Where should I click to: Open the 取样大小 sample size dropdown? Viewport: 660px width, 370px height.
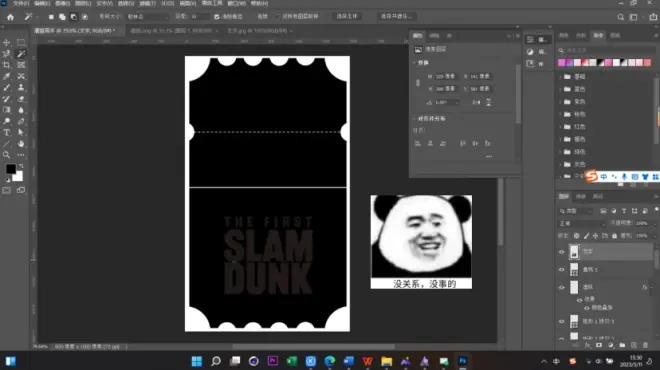tap(148, 17)
